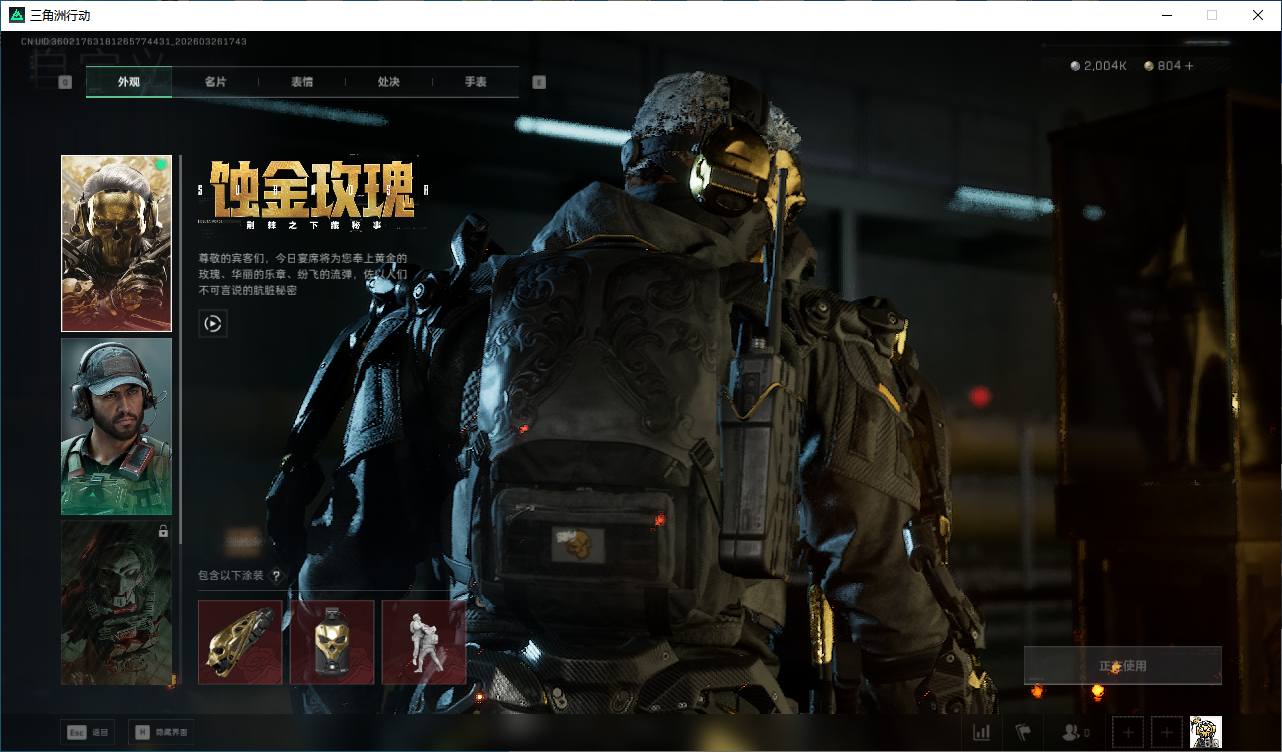Open the friends list icon
Screen dimensions: 1282x752
click(x=1075, y=733)
